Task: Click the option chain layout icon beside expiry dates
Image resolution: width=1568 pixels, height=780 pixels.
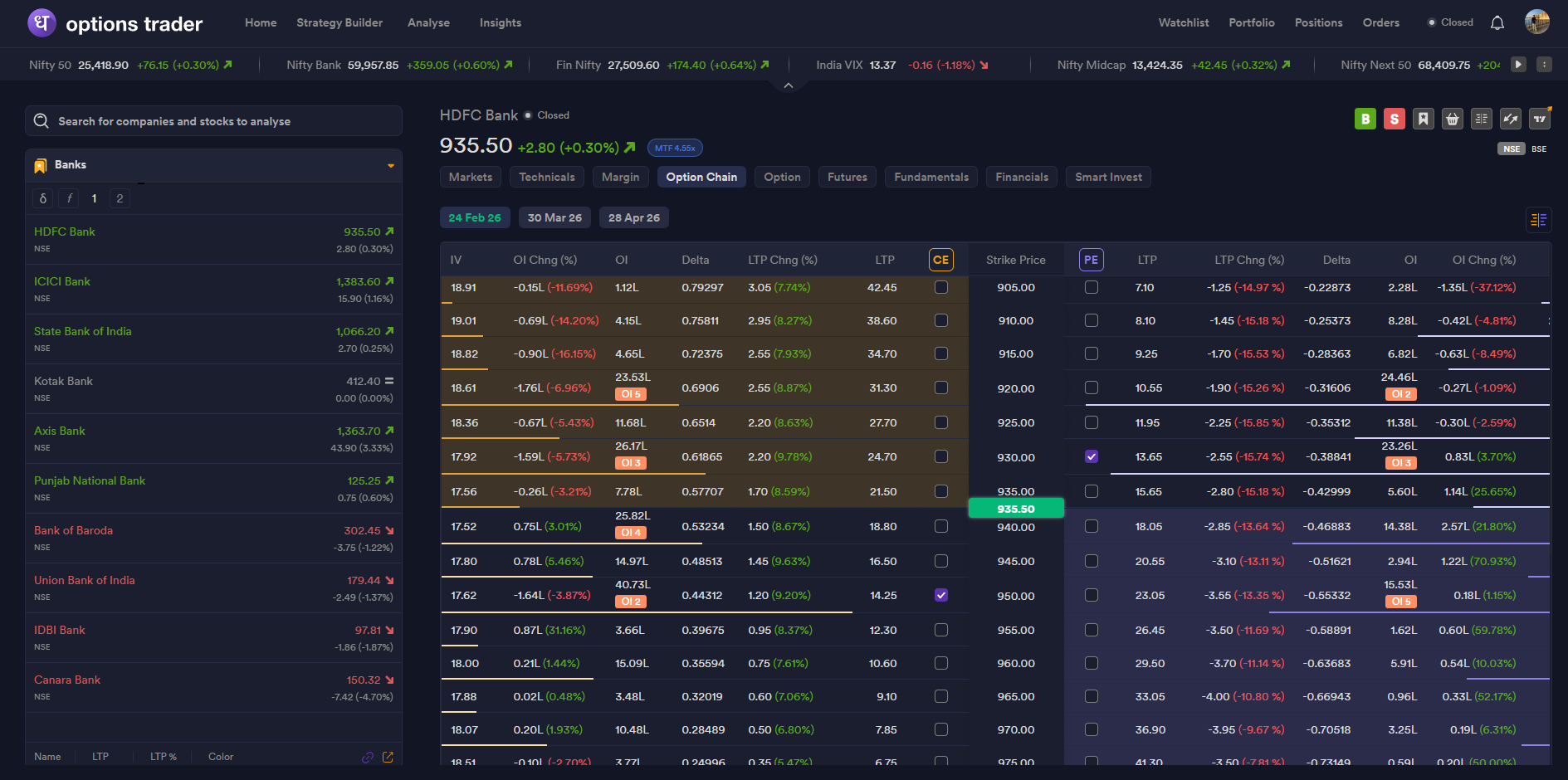Action: (x=1538, y=219)
